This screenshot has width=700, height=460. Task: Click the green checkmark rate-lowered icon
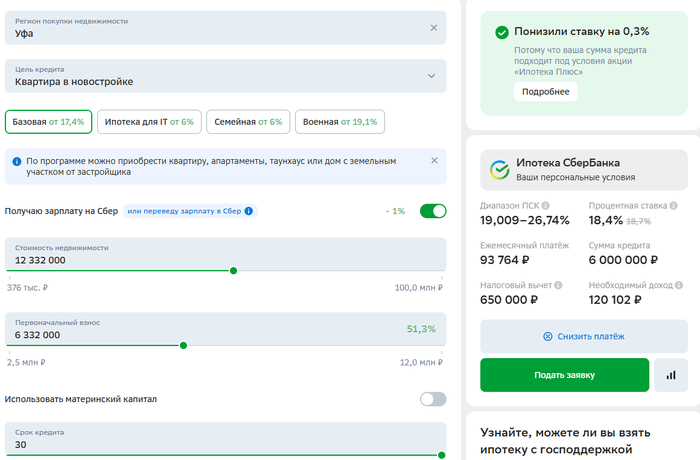click(x=501, y=33)
